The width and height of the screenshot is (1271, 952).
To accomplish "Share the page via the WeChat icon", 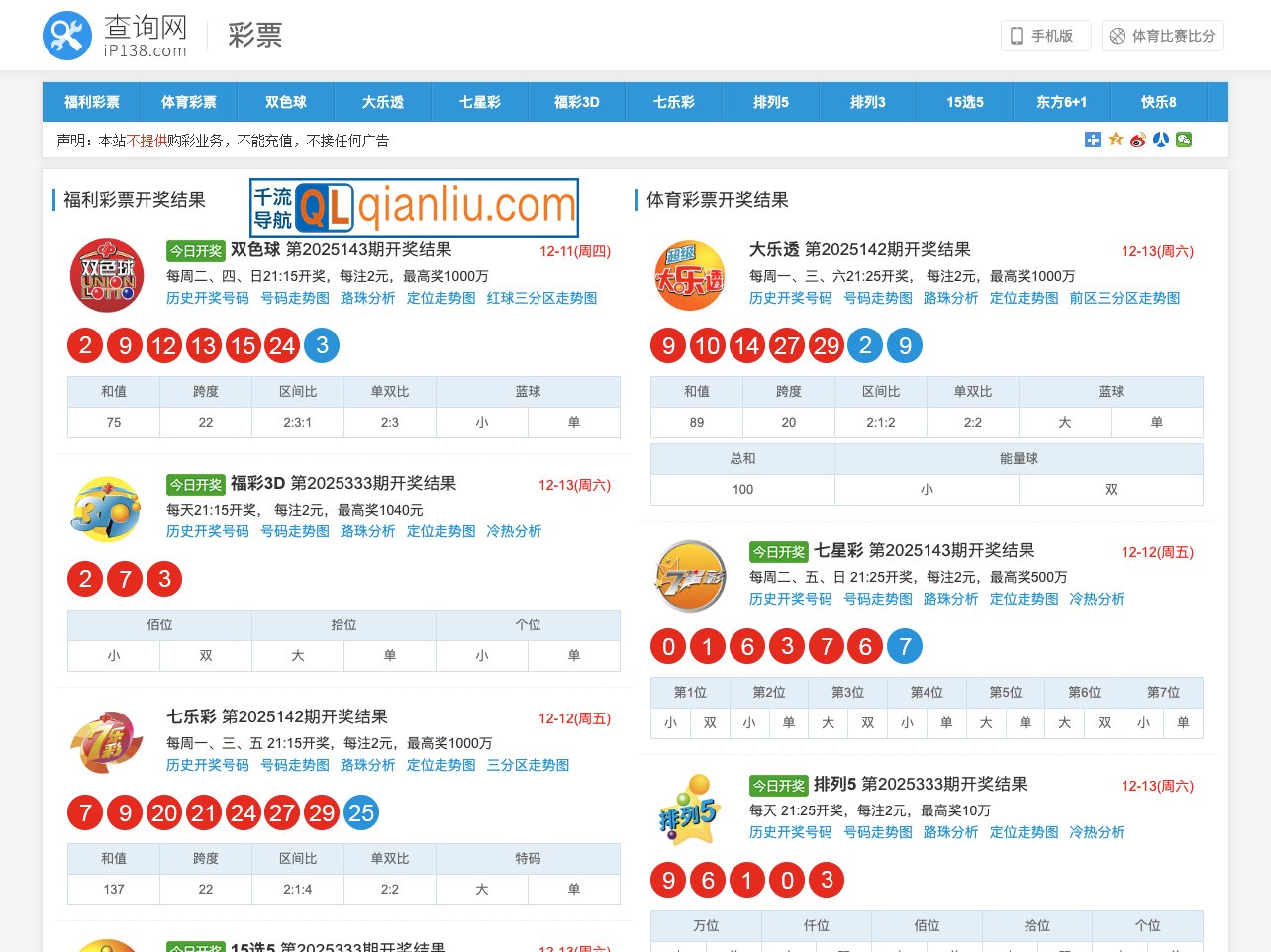I will [1183, 140].
